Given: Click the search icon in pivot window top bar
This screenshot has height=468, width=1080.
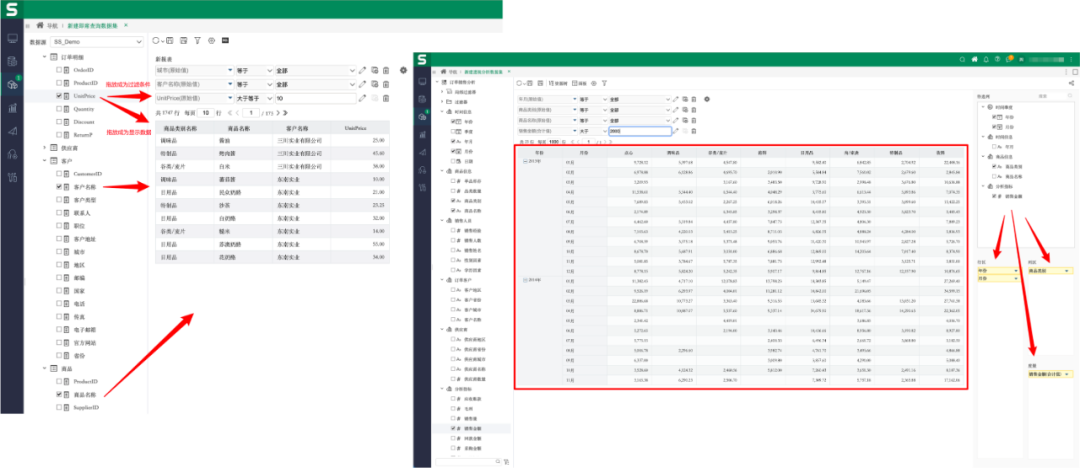Looking at the screenshot, I should point(962,59).
